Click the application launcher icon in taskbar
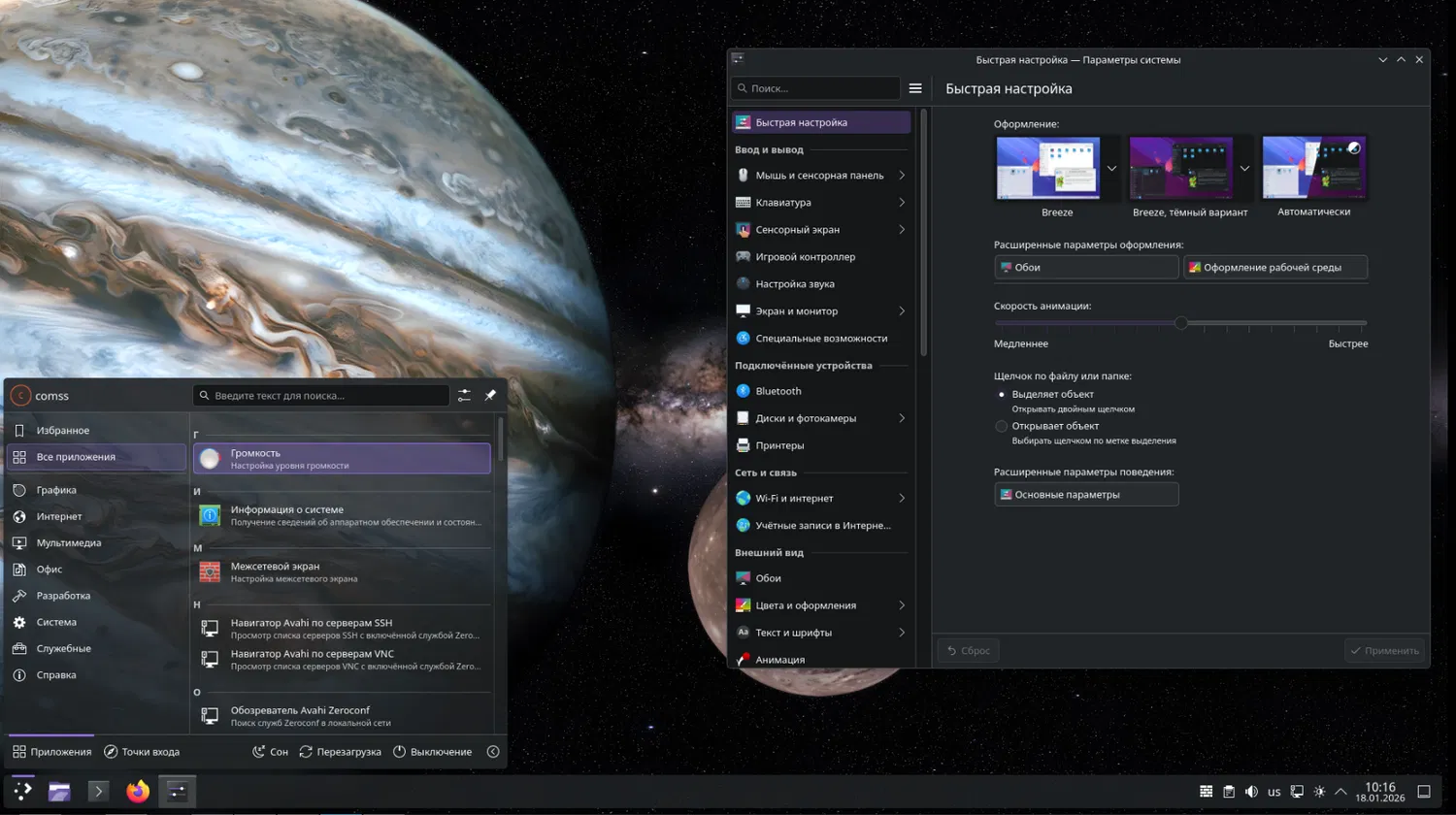This screenshot has width=1456, height=815. coord(22,791)
